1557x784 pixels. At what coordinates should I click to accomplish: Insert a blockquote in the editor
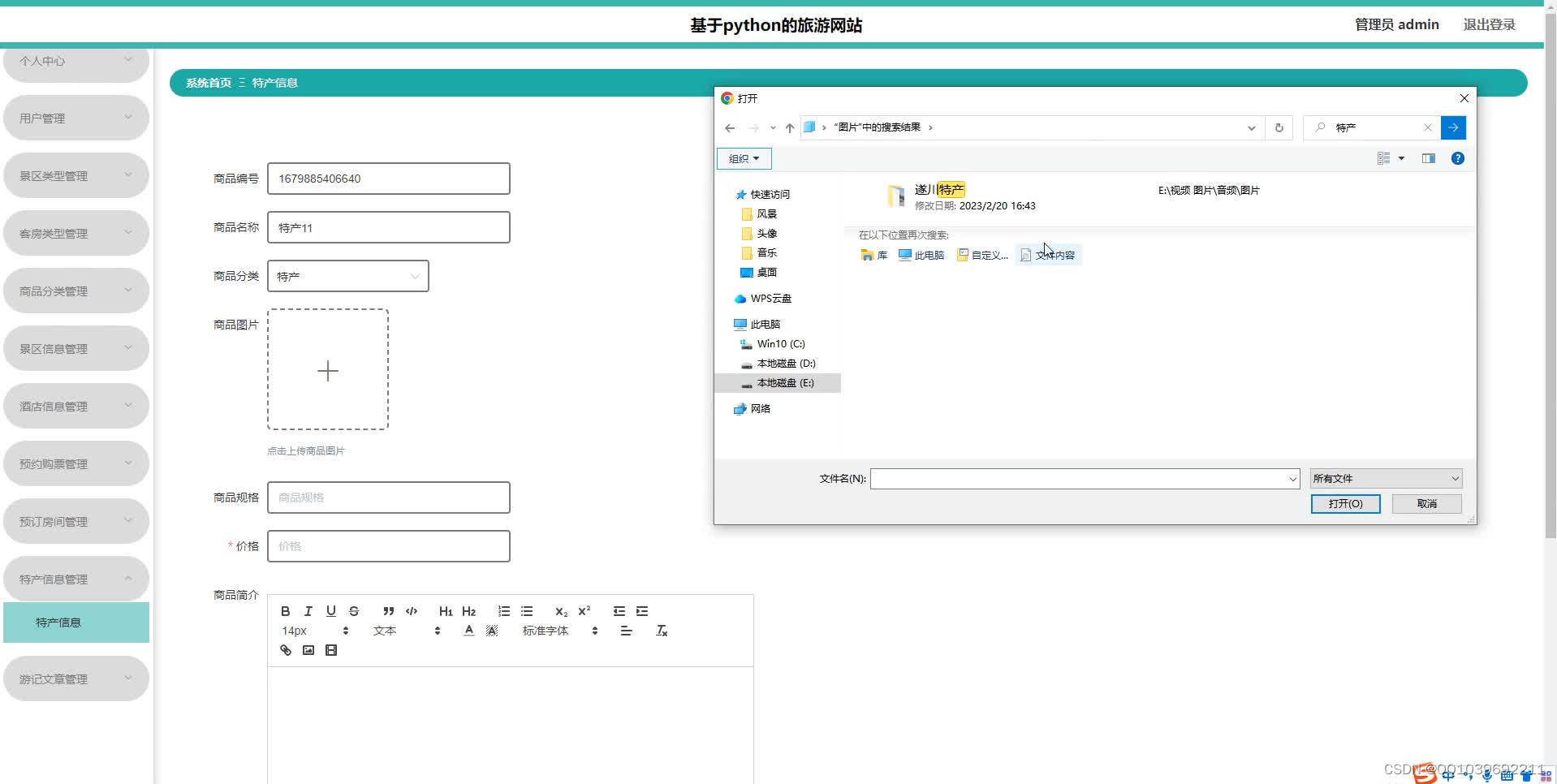pos(389,611)
